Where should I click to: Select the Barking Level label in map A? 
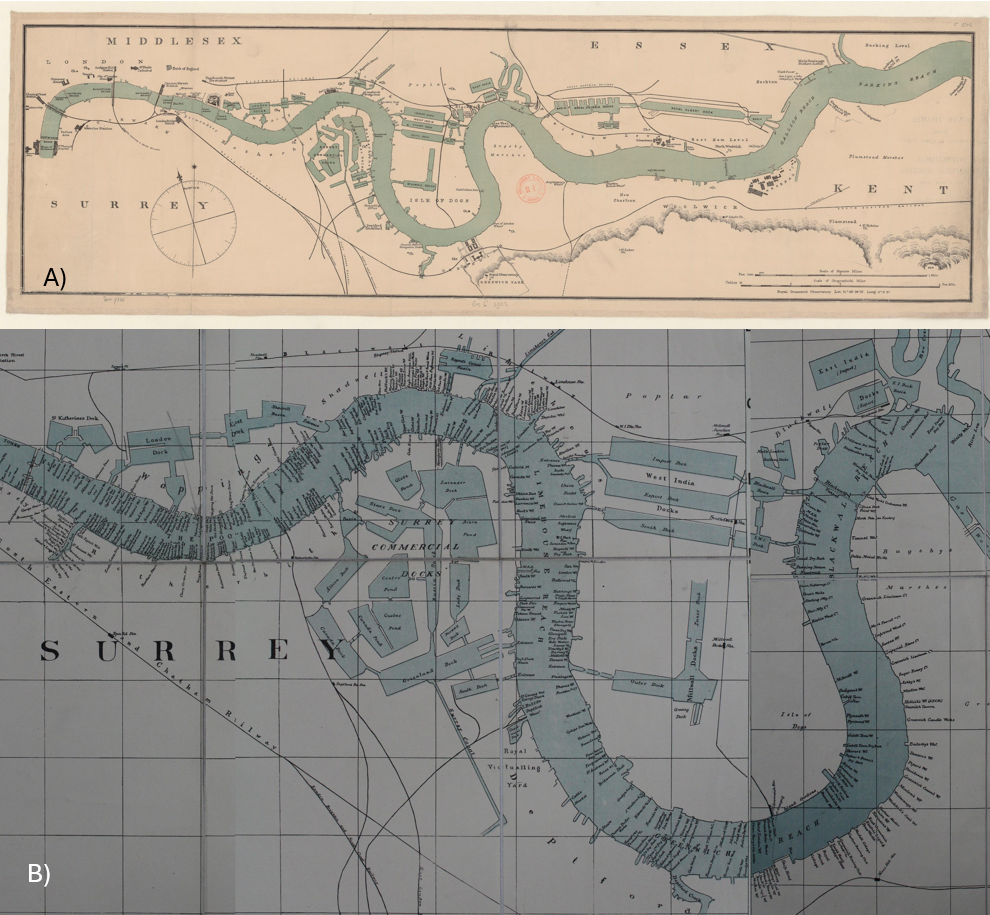[x=886, y=45]
